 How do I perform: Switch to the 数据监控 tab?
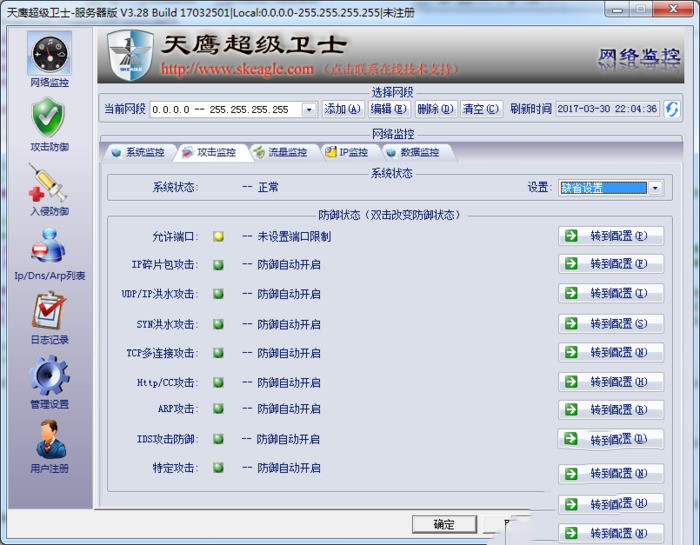click(415, 153)
